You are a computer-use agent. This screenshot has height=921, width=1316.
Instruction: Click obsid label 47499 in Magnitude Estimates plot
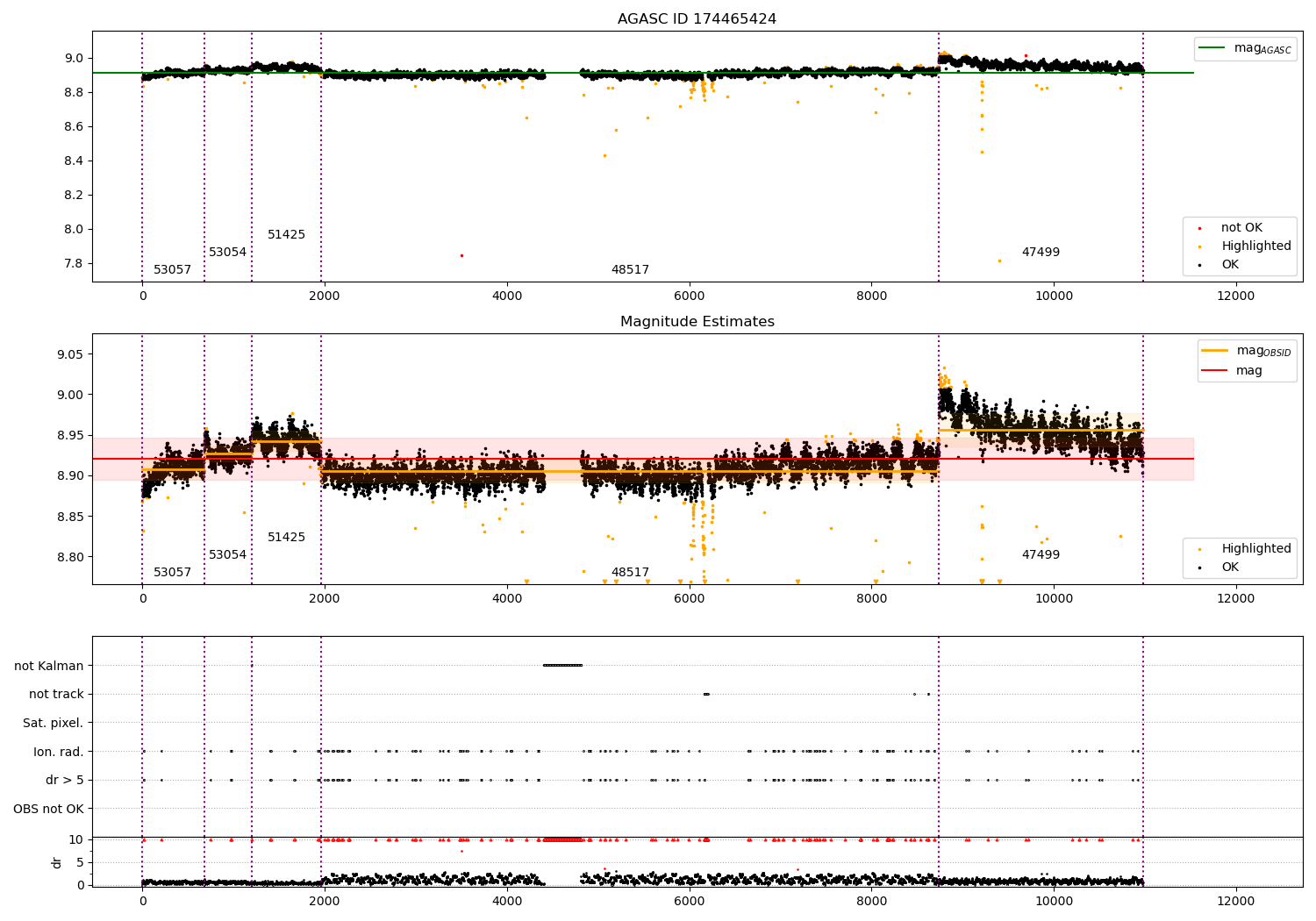click(x=1041, y=555)
